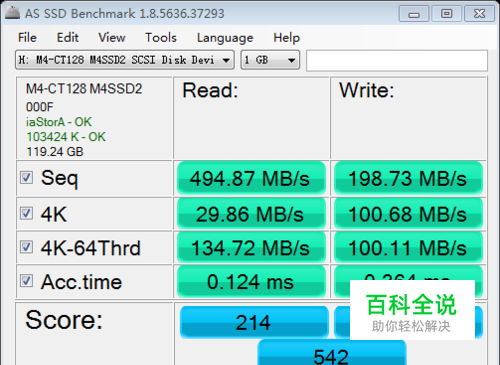Click the M4-CT128 M4SSD2 model name
Screen dimensions: 500x365
pos(84,89)
